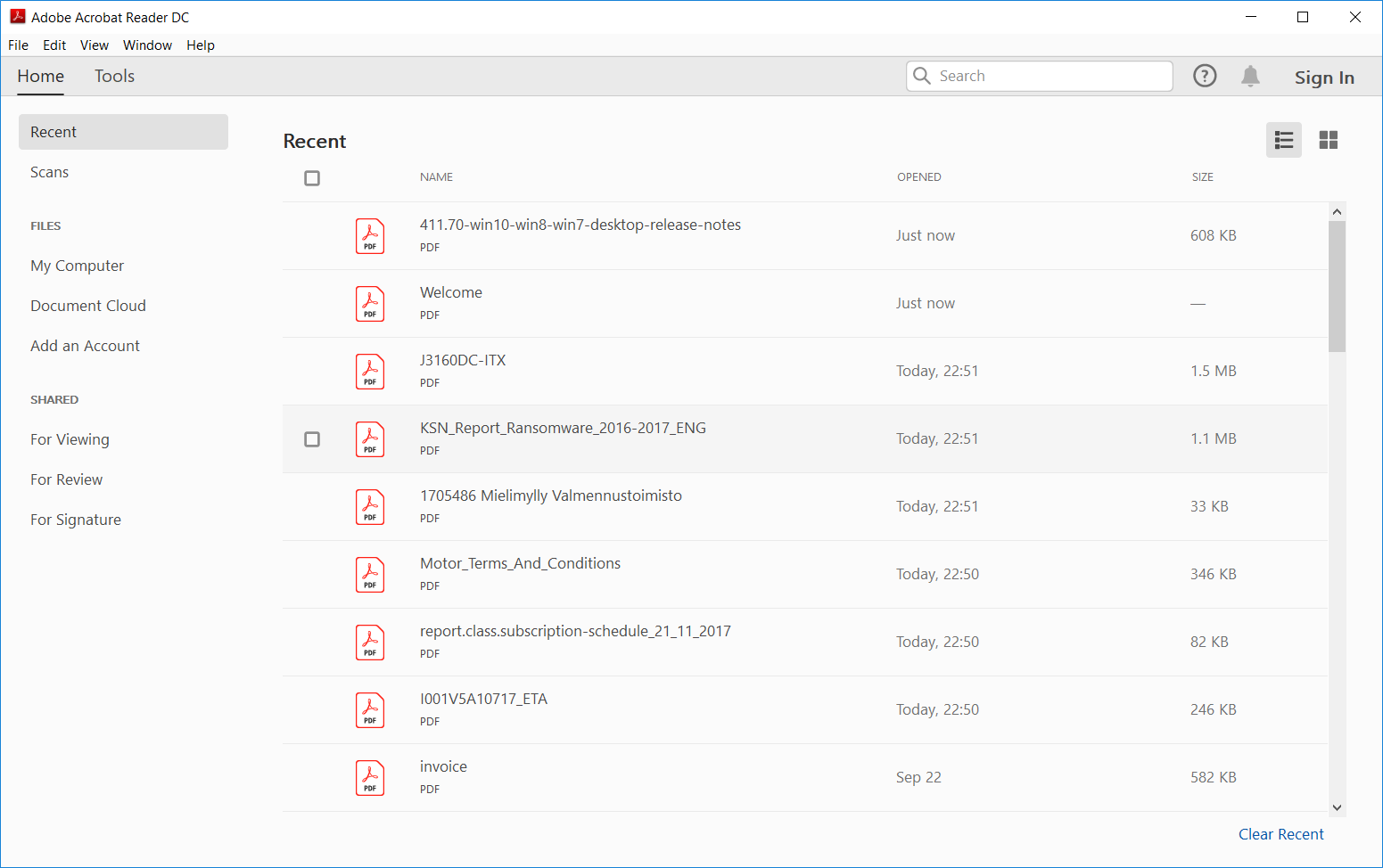Open the File menu
This screenshot has height=868, width=1383.
click(x=18, y=45)
